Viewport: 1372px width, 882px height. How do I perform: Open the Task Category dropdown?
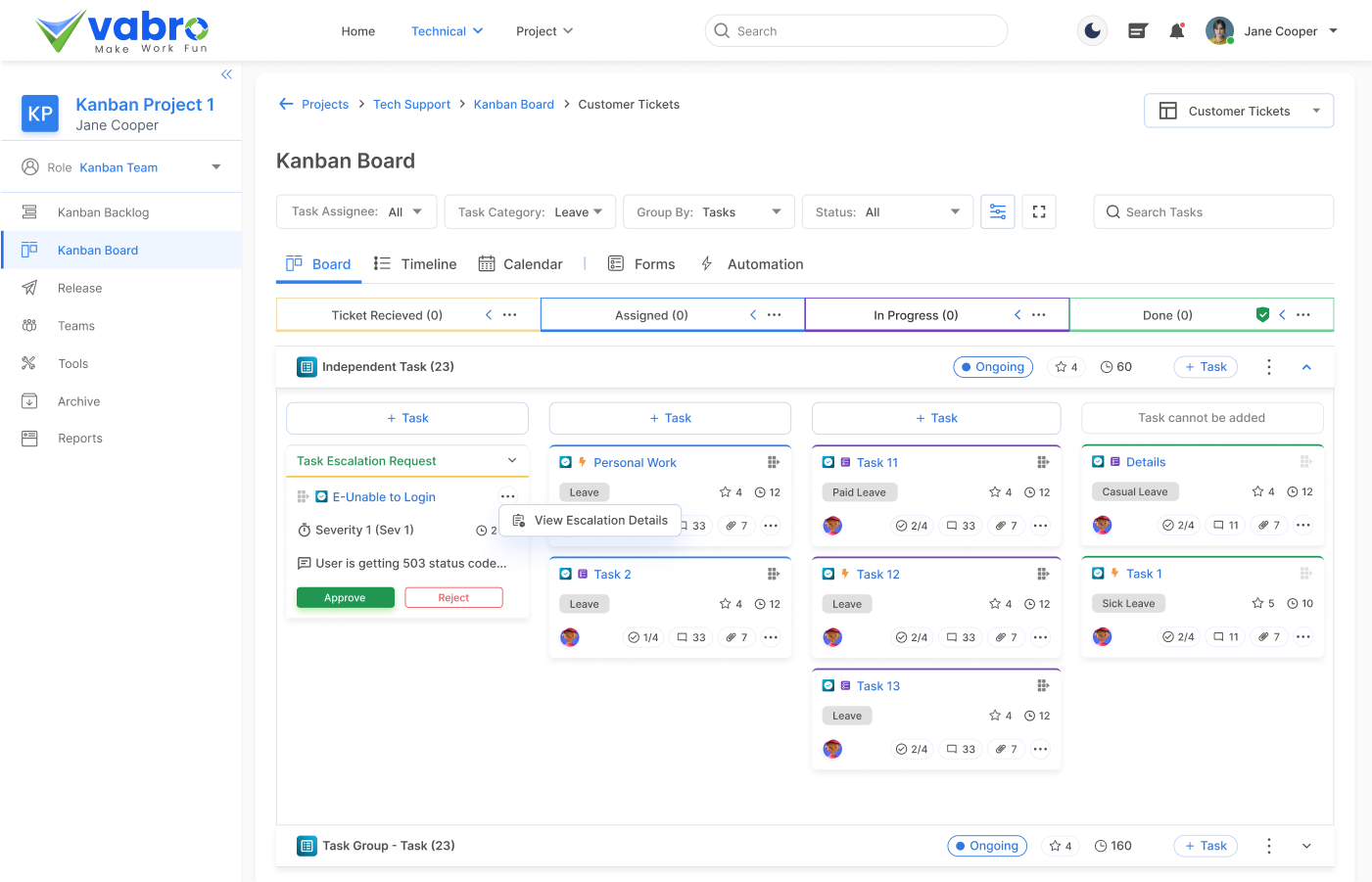(530, 212)
